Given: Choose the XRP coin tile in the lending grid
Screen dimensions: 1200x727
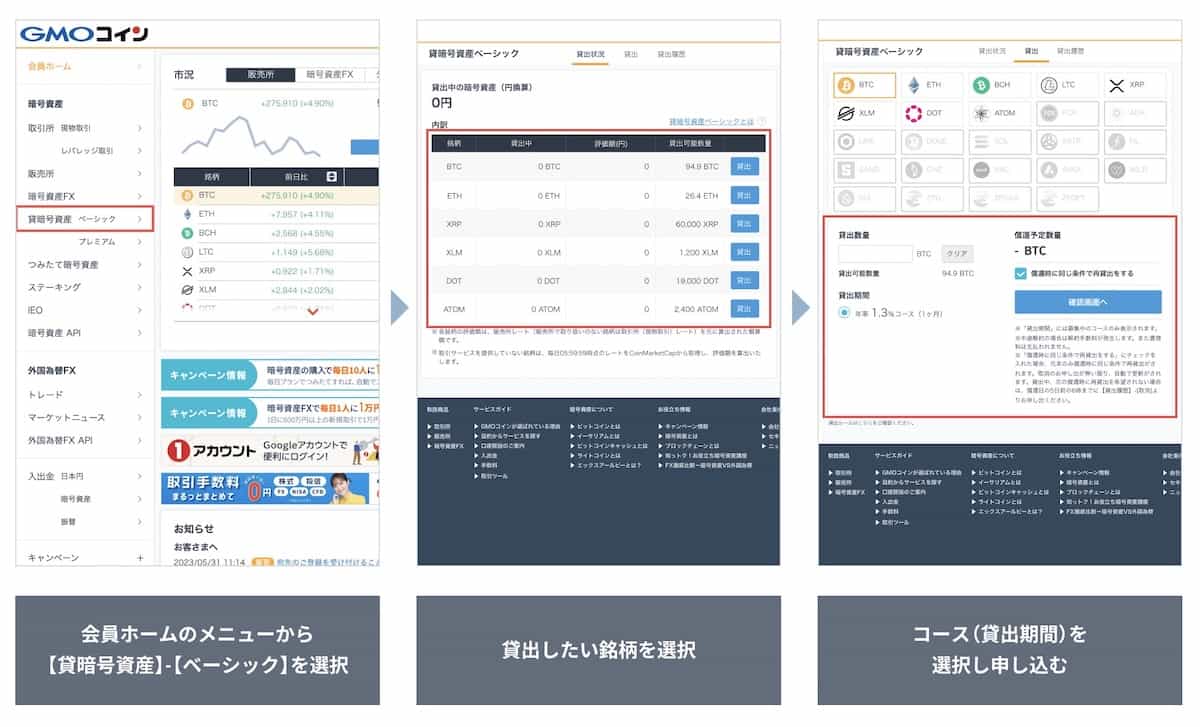Looking at the screenshot, I should point(1134,86).
